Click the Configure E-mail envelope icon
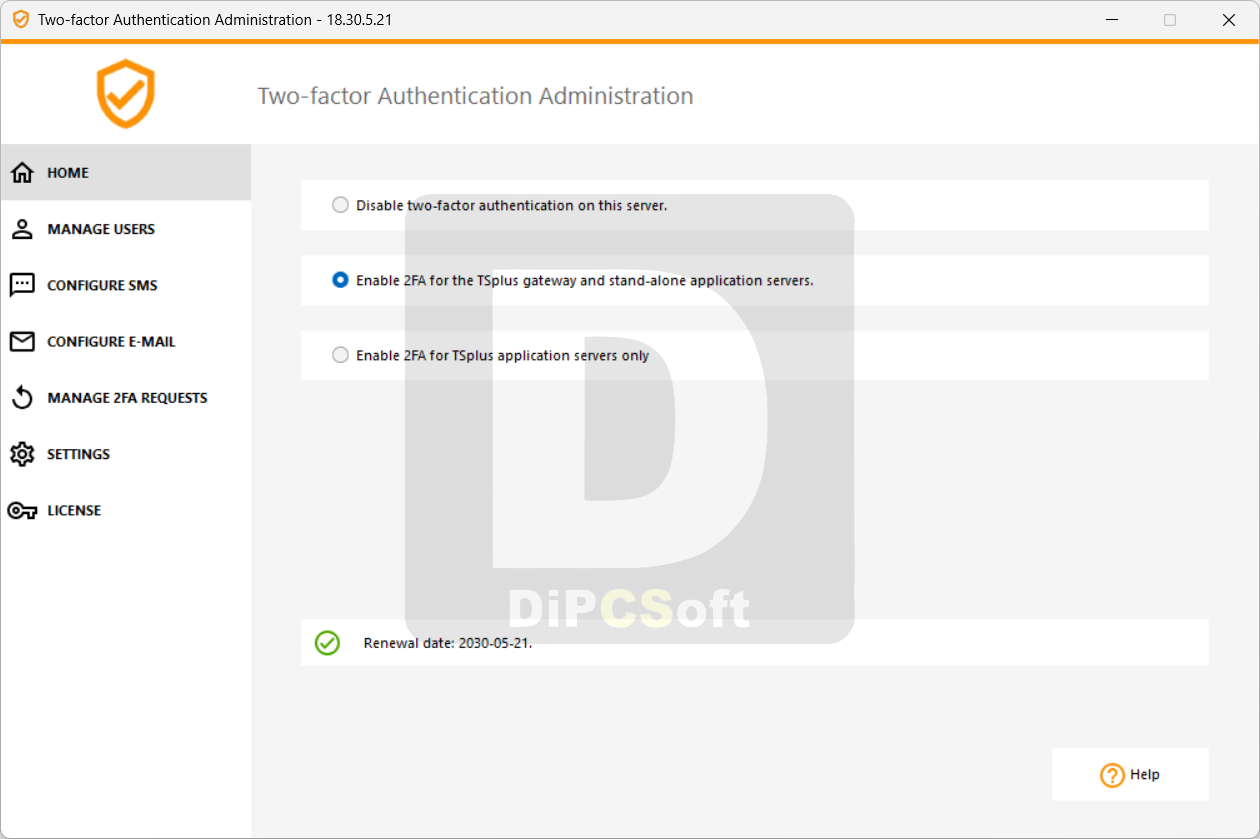 [22, 341]
